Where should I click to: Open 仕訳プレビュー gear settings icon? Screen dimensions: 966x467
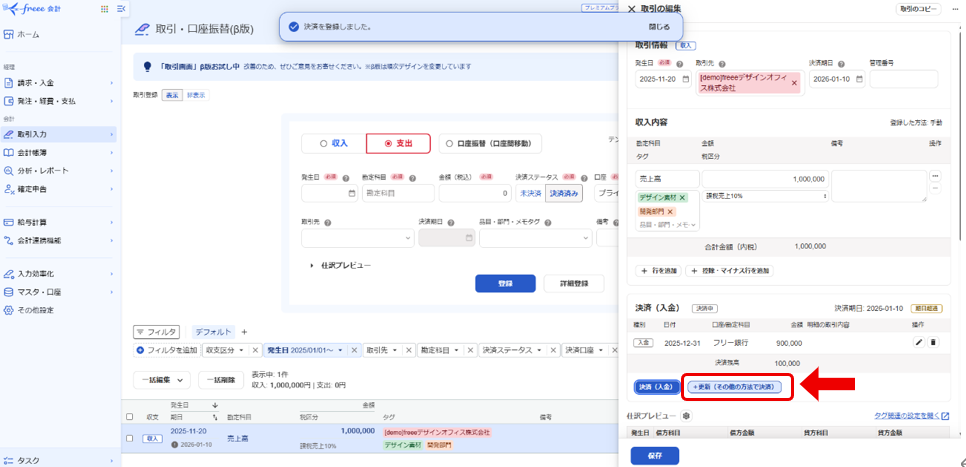686,416
